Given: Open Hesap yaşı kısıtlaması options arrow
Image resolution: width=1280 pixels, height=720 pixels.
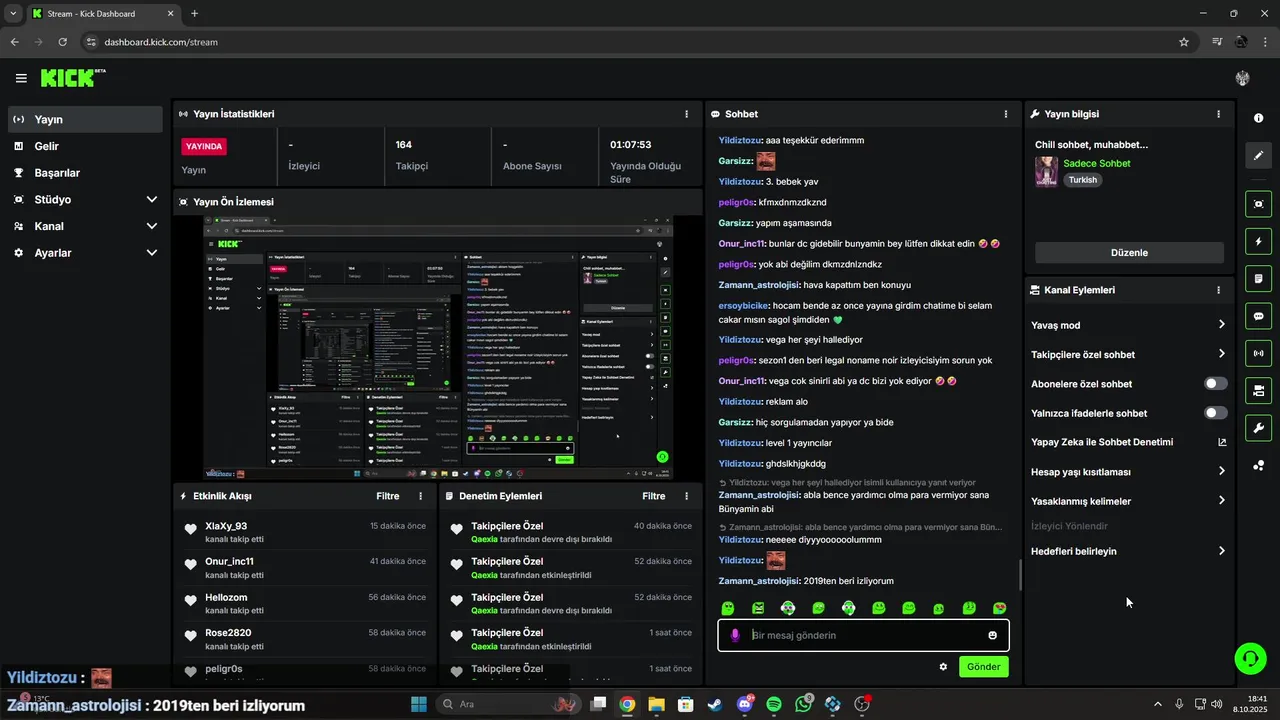Looking at the screenshot, I should (x=1221, y=471).
